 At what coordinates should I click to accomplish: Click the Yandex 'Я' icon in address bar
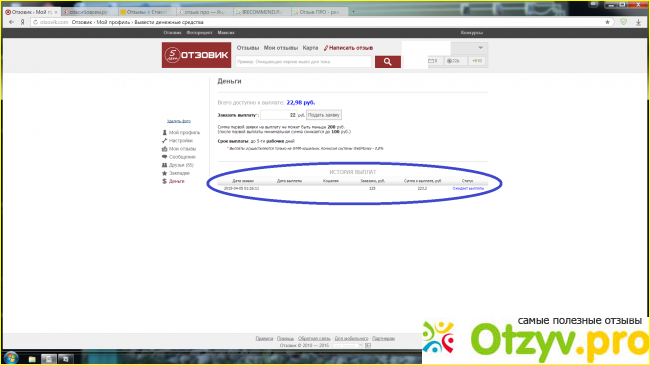(22, 22)
